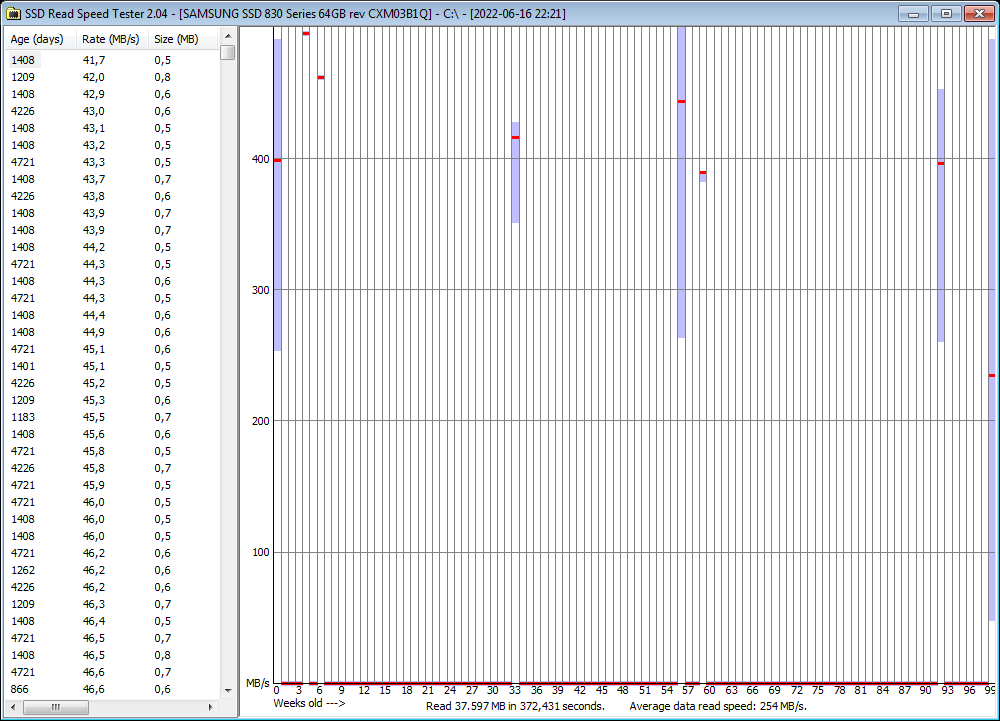Select the row with age 1262

[x=112, y=570]
